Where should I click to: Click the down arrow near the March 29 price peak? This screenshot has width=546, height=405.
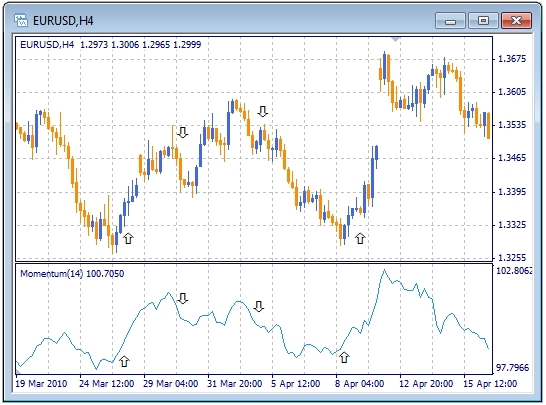point(183,132)
